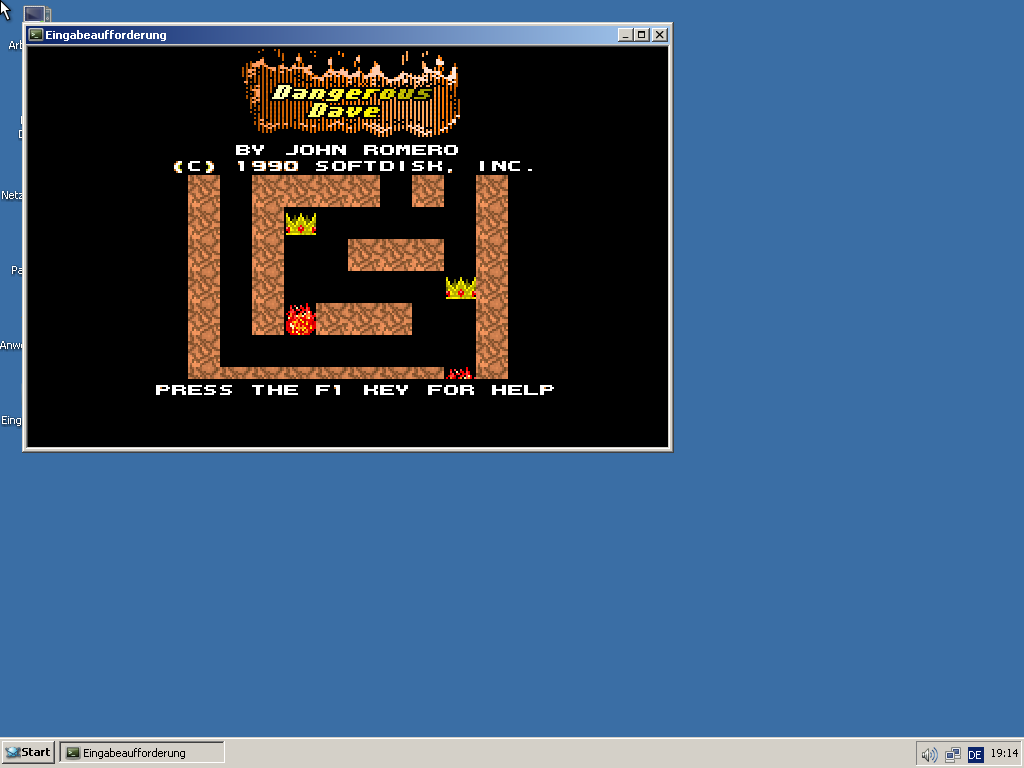1024x768 pixels.
Task: Click the Eingabeaufforderung window title bar text
Action: point(106,35)
